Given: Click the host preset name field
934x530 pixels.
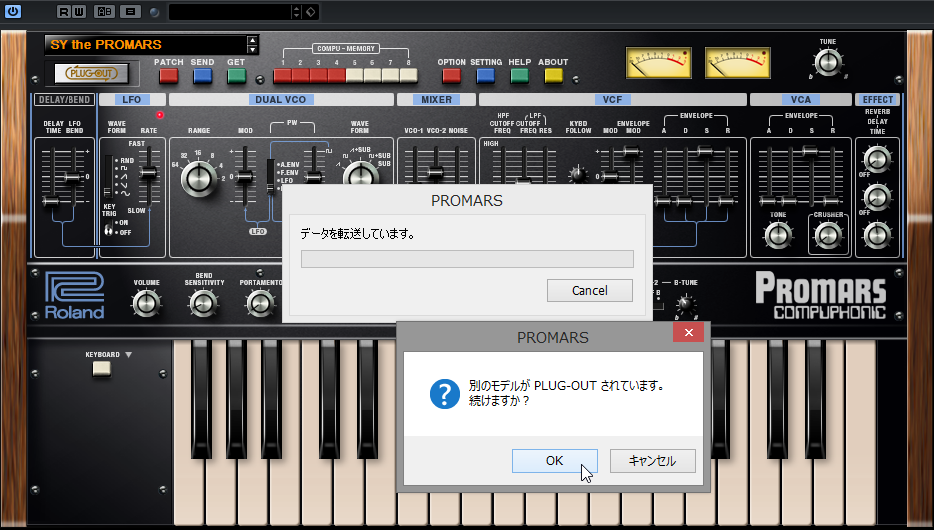Looking at the screenshot, I should tap(231, 11).
